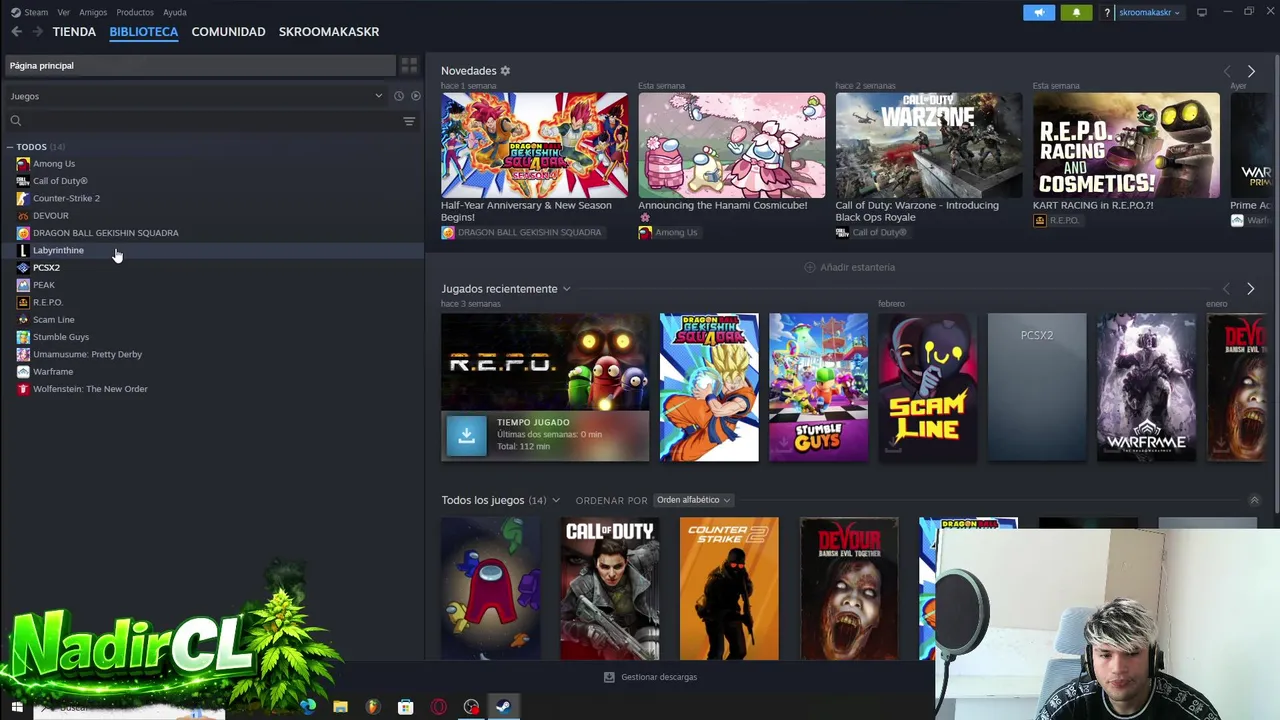Screen dimensions: 1280x720
Task: Open the green notifications bell
Action: (x=1076, y=12)
